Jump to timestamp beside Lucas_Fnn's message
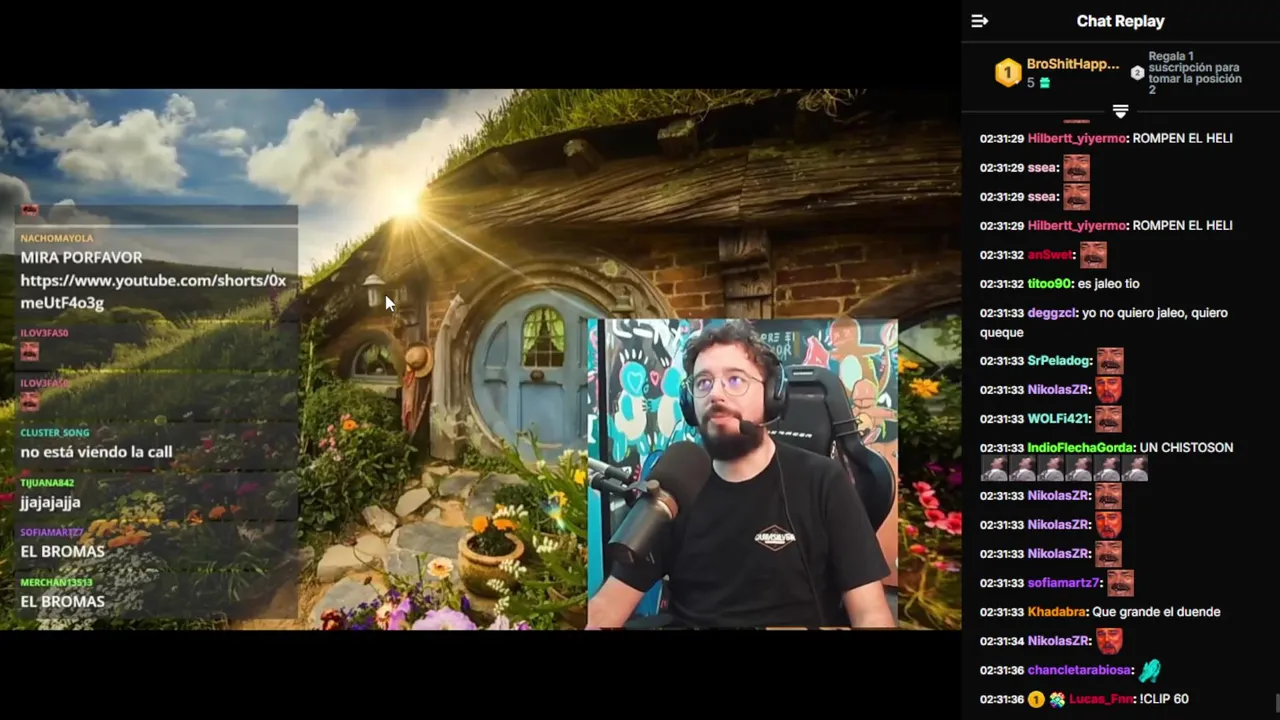Screen dimensions: 1280x720 [x=1002, y=699]
